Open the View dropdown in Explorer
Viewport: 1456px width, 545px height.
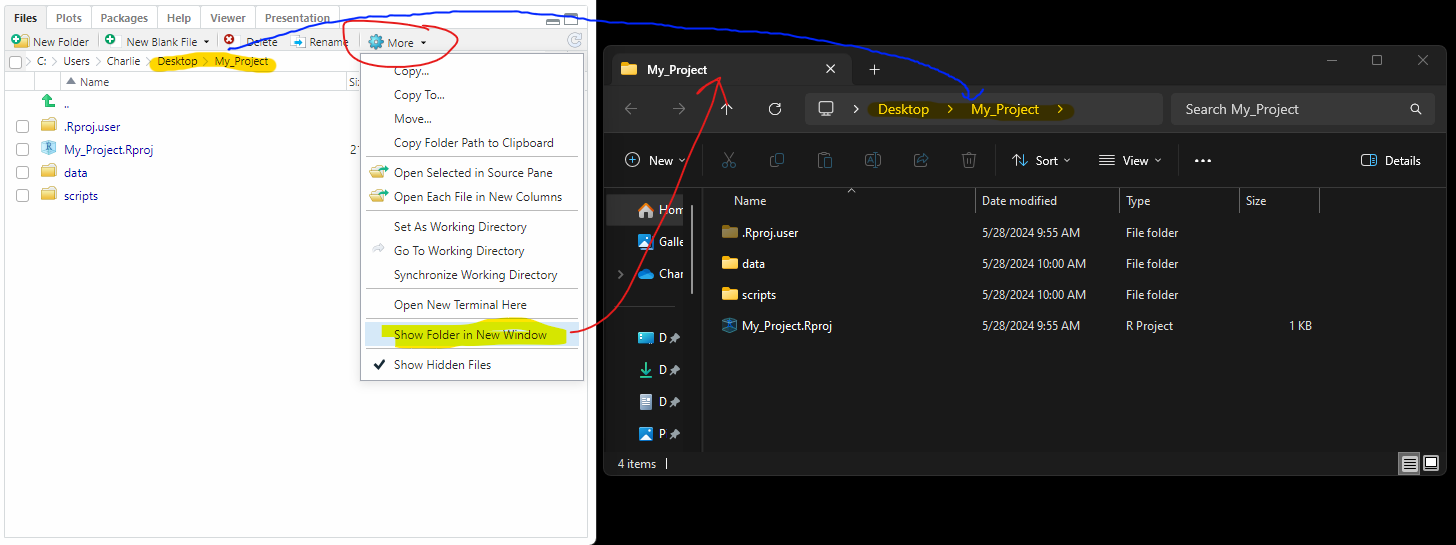pos(1130,160)
